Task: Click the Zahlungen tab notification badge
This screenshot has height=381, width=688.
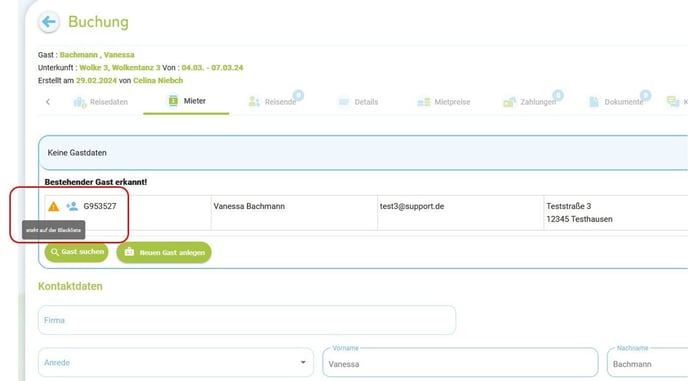Action: click(x=558, y=95)
